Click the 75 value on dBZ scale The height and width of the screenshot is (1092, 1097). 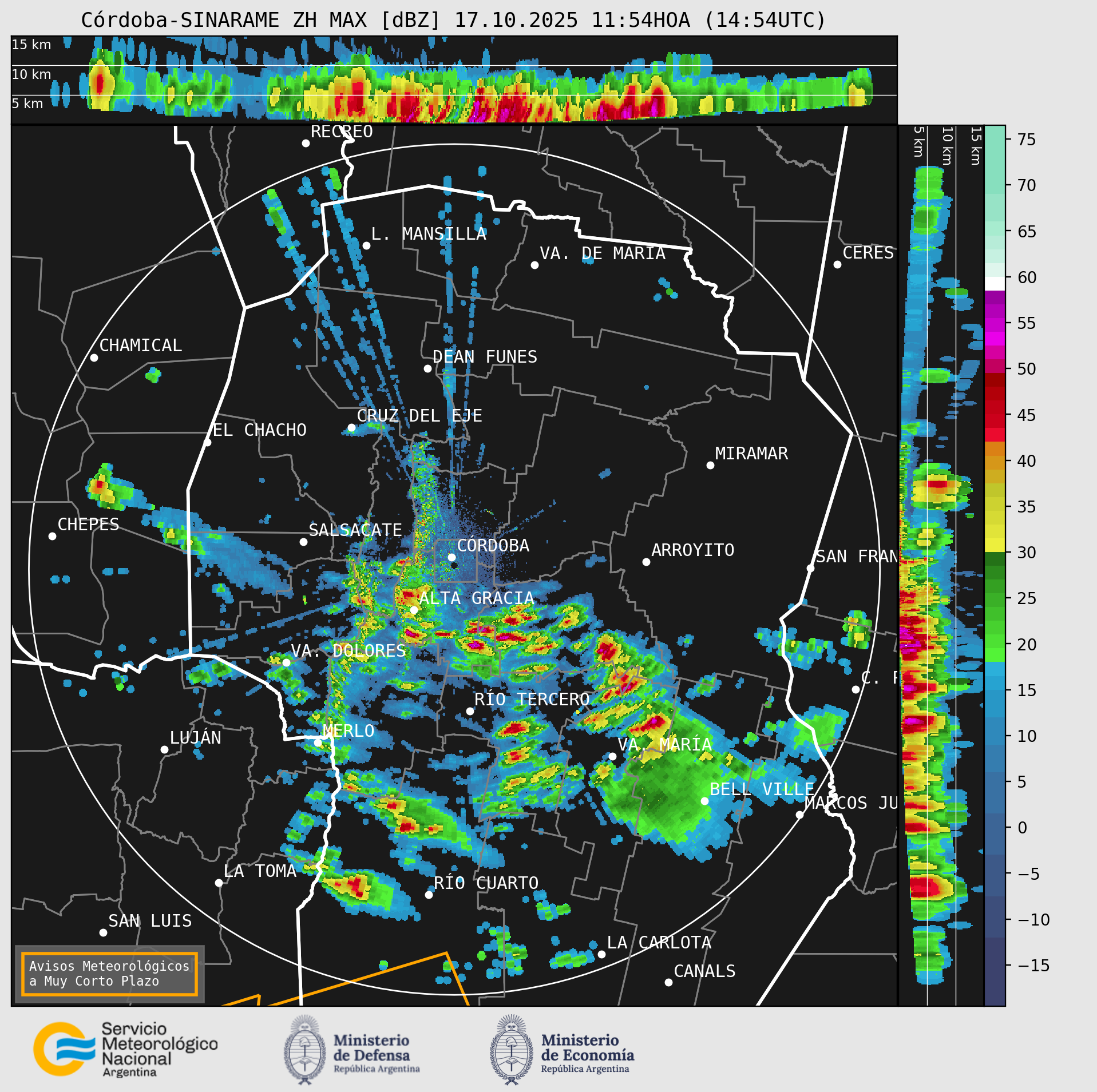pos(1027,140)
